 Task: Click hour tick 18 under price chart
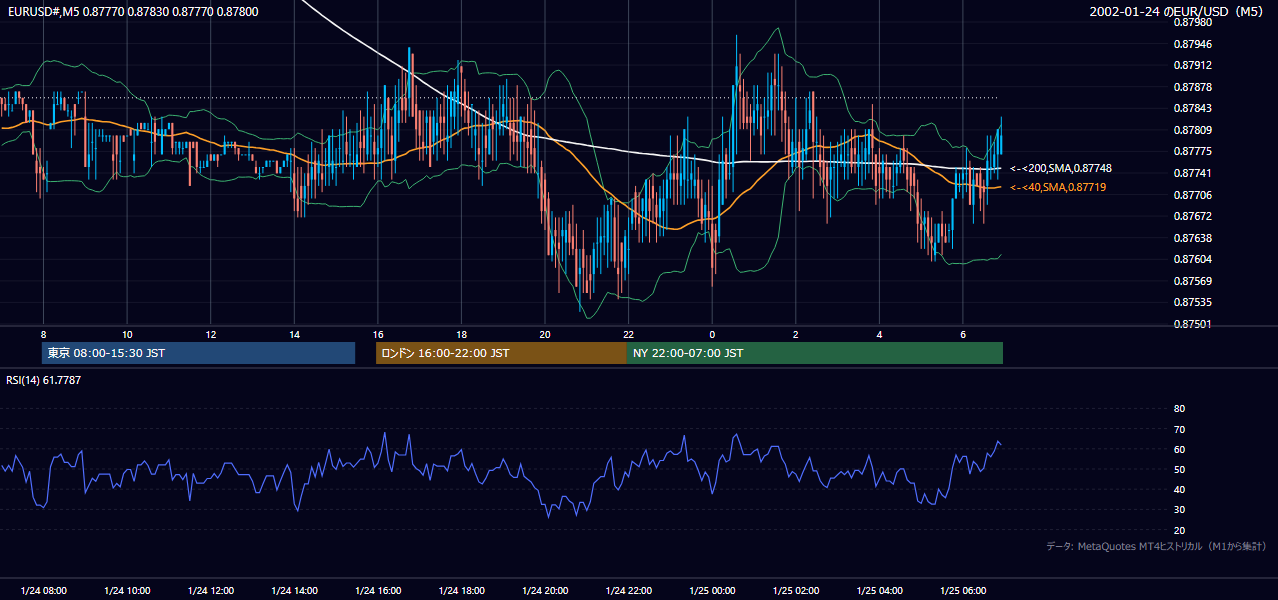[461, 334]
